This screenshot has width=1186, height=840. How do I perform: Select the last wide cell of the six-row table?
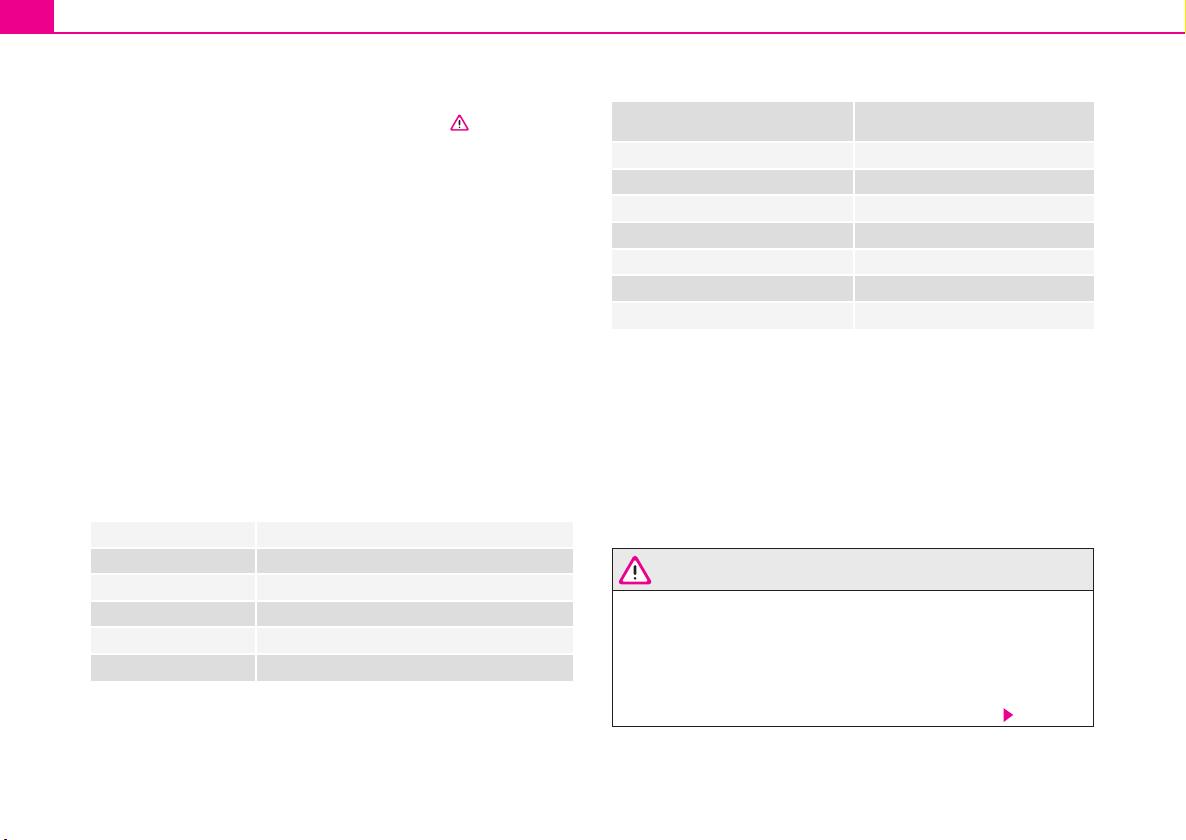coord(414,668)
